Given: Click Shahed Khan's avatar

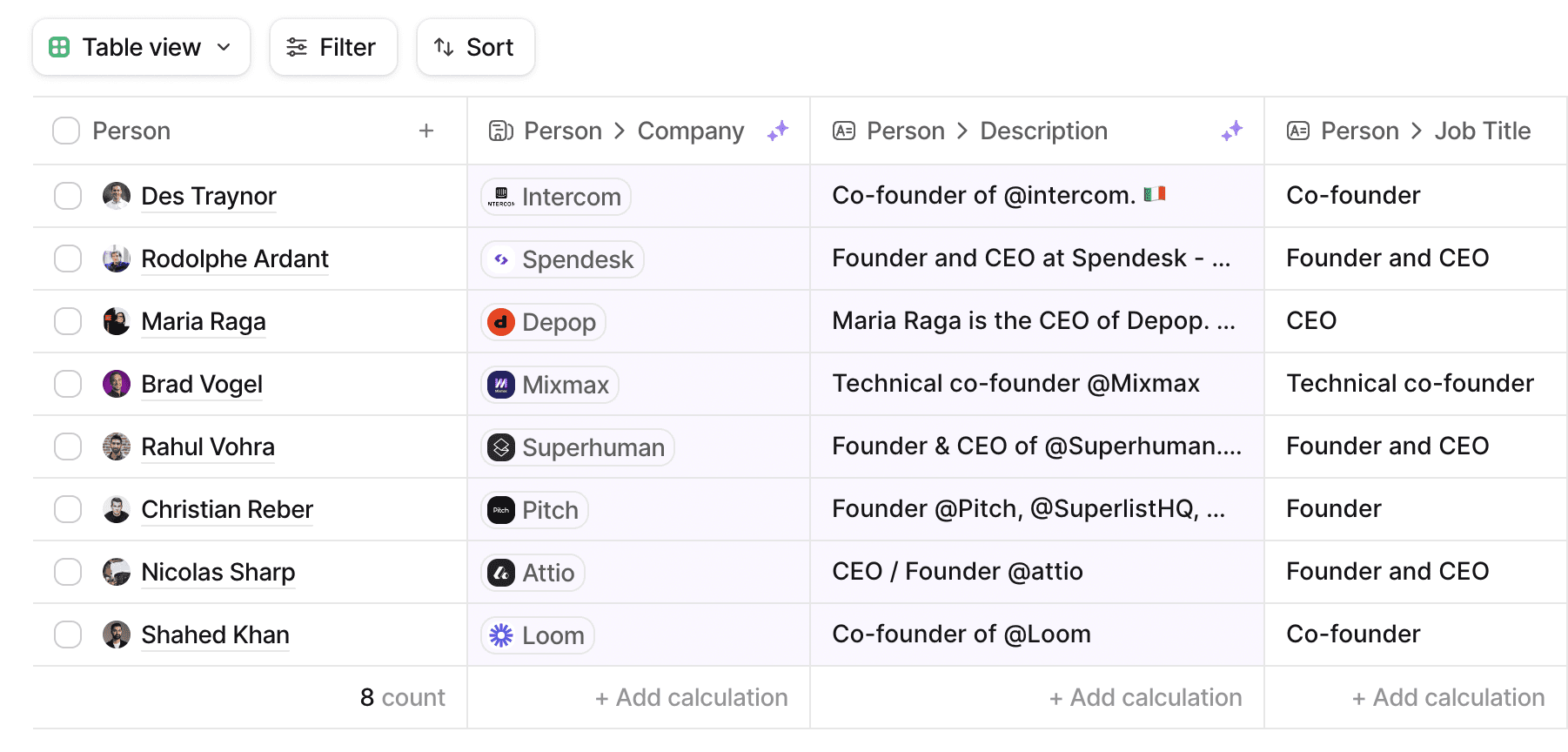Looking at the screenshot, I should pos(117,634).
